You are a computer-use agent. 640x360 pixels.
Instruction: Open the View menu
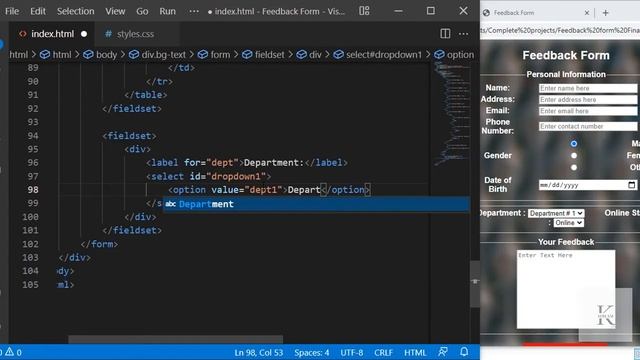[x=115, y=11]
